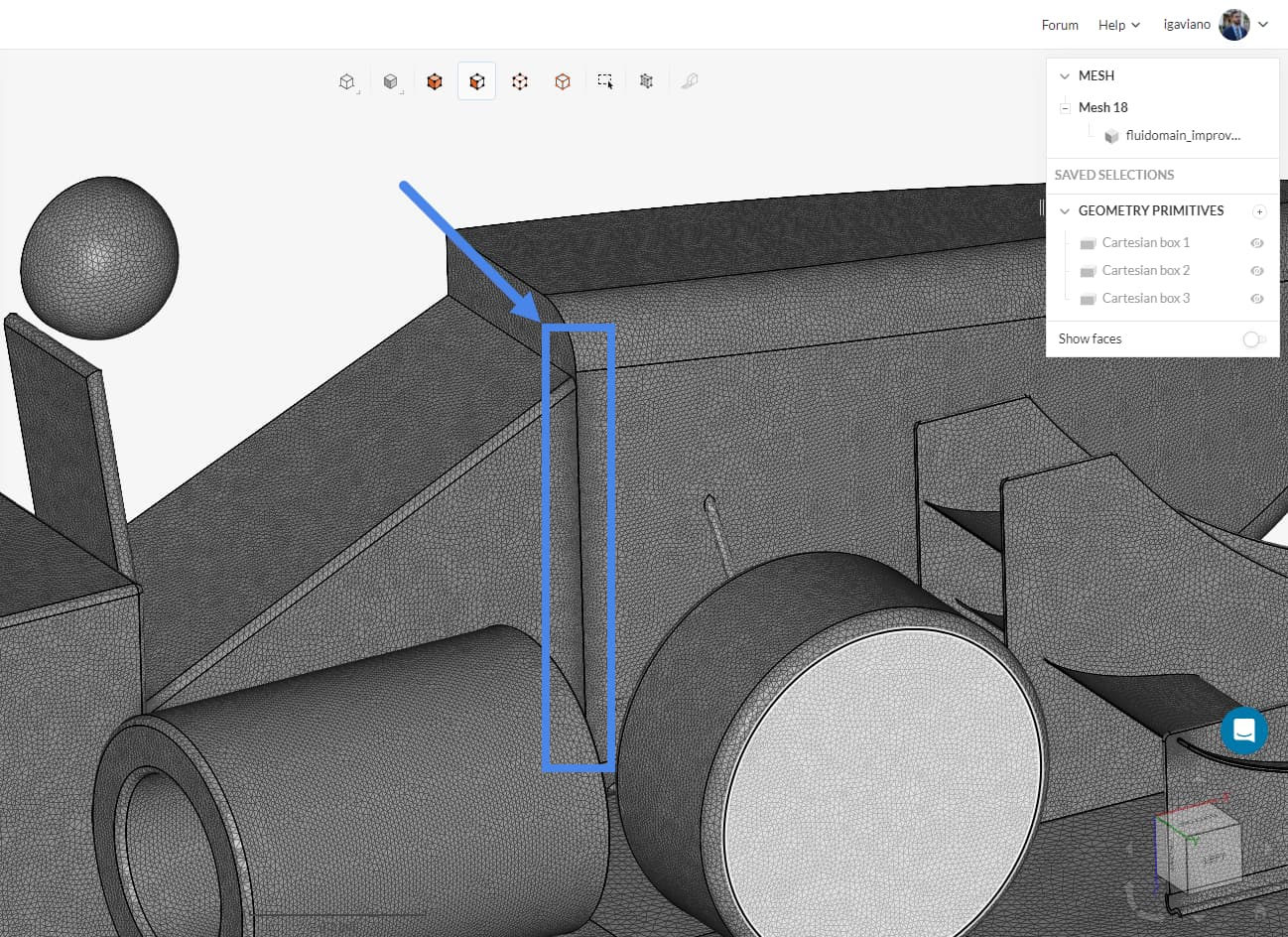Select Cartesian box 3 label
Screen dimensions: 1288x937
1146,298
